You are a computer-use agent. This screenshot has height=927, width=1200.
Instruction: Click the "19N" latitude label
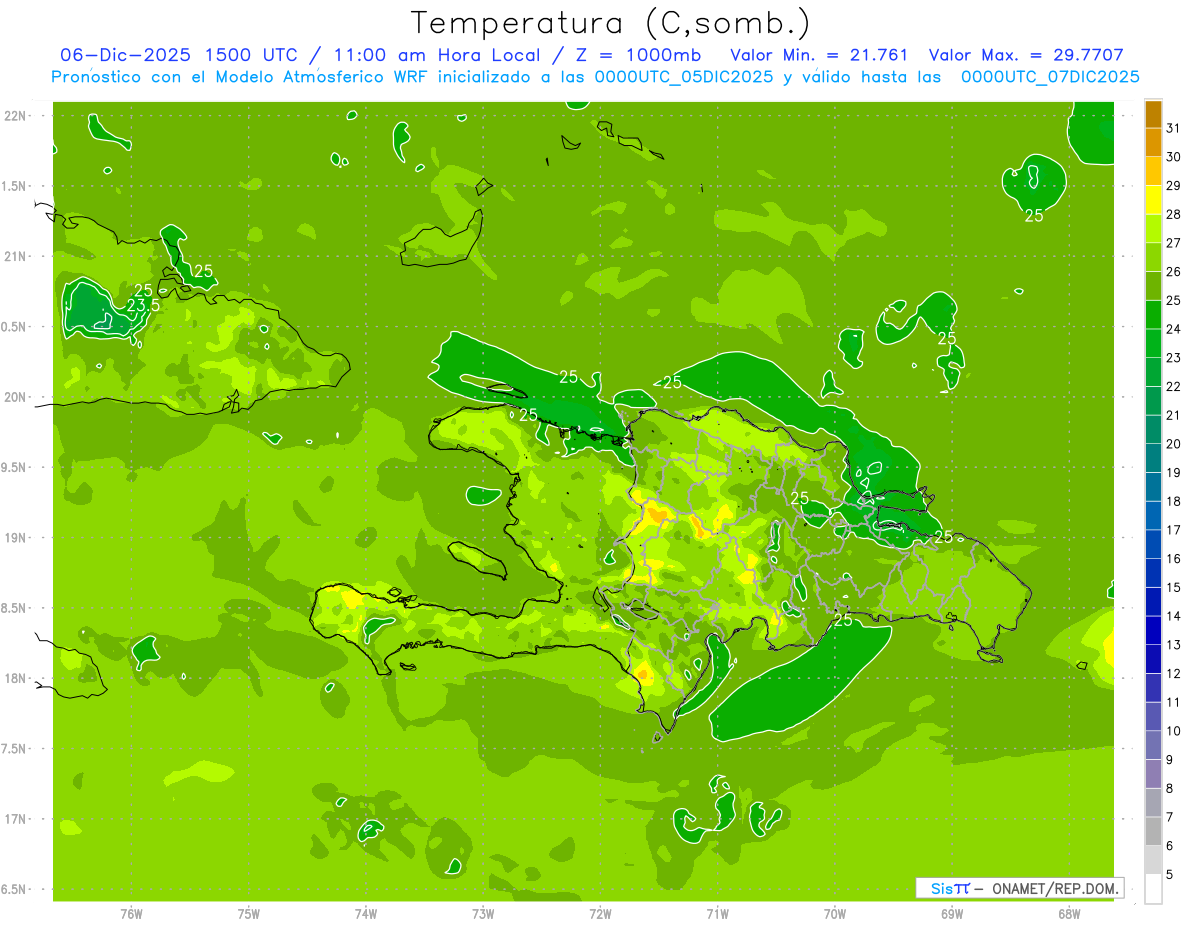coord(15,538)
